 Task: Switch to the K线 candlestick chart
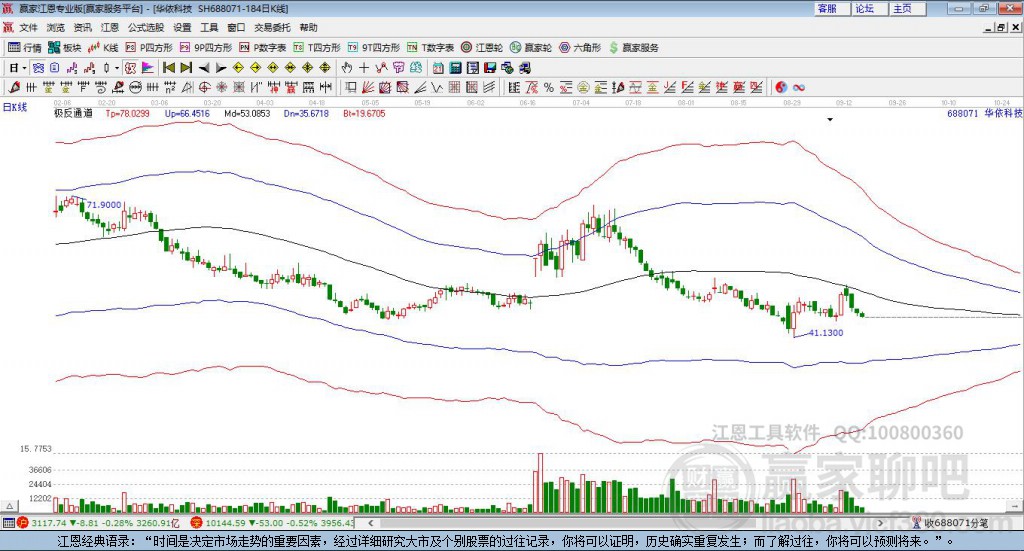pos(103,48)
